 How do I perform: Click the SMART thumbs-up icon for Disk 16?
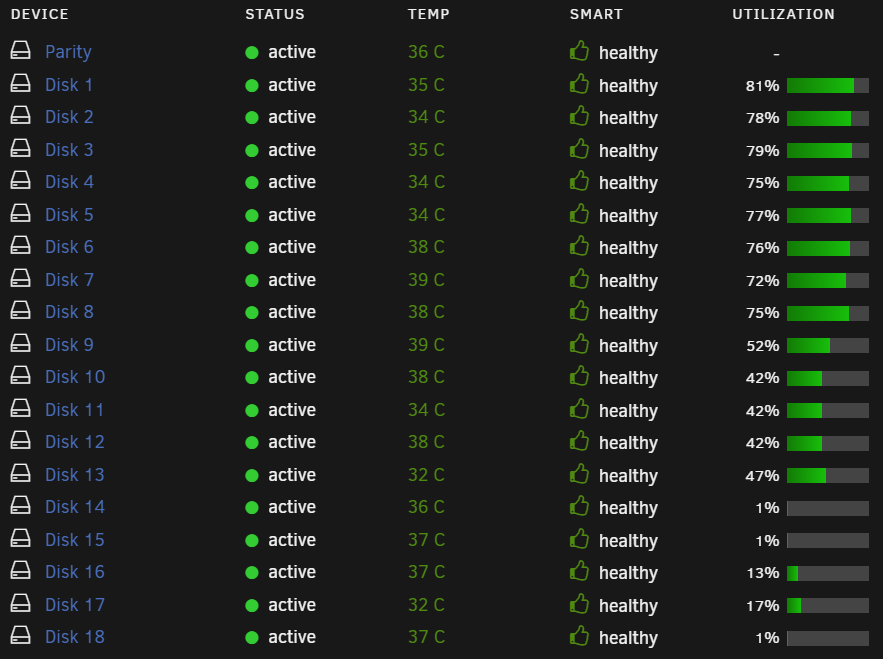click(x=579, y=571)
